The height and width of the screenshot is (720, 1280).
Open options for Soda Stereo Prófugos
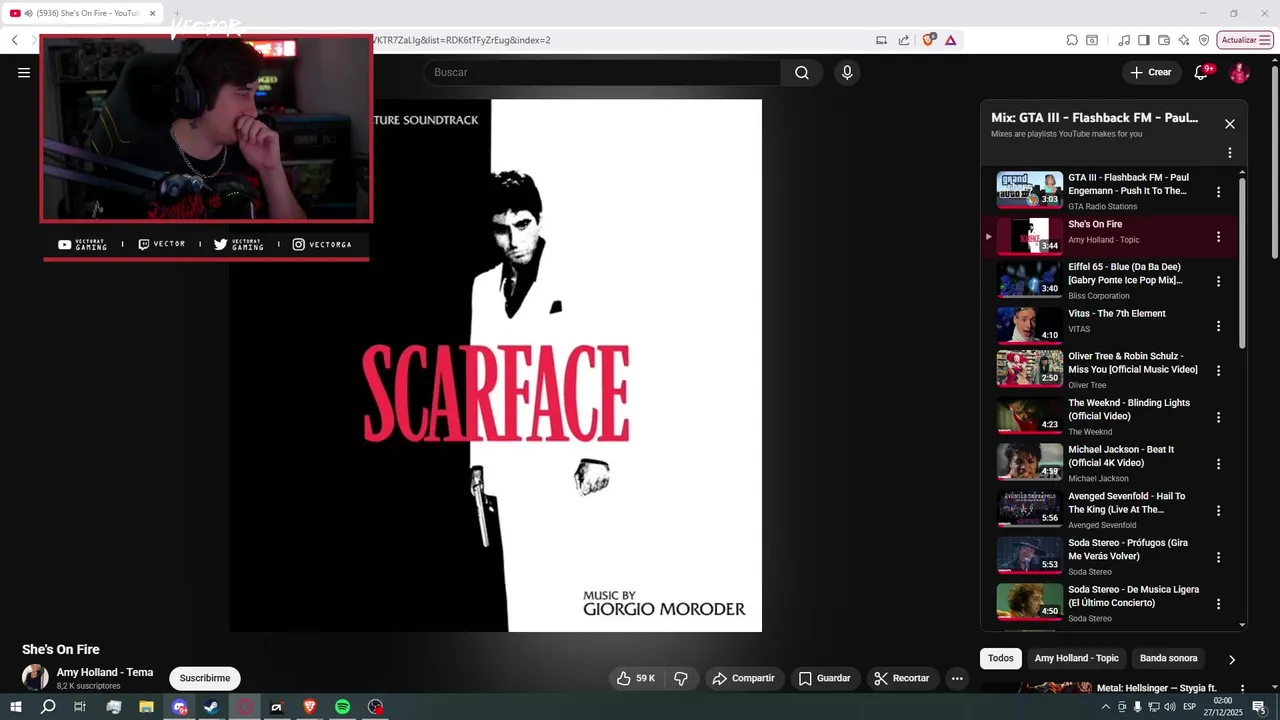click(1218, 557)
